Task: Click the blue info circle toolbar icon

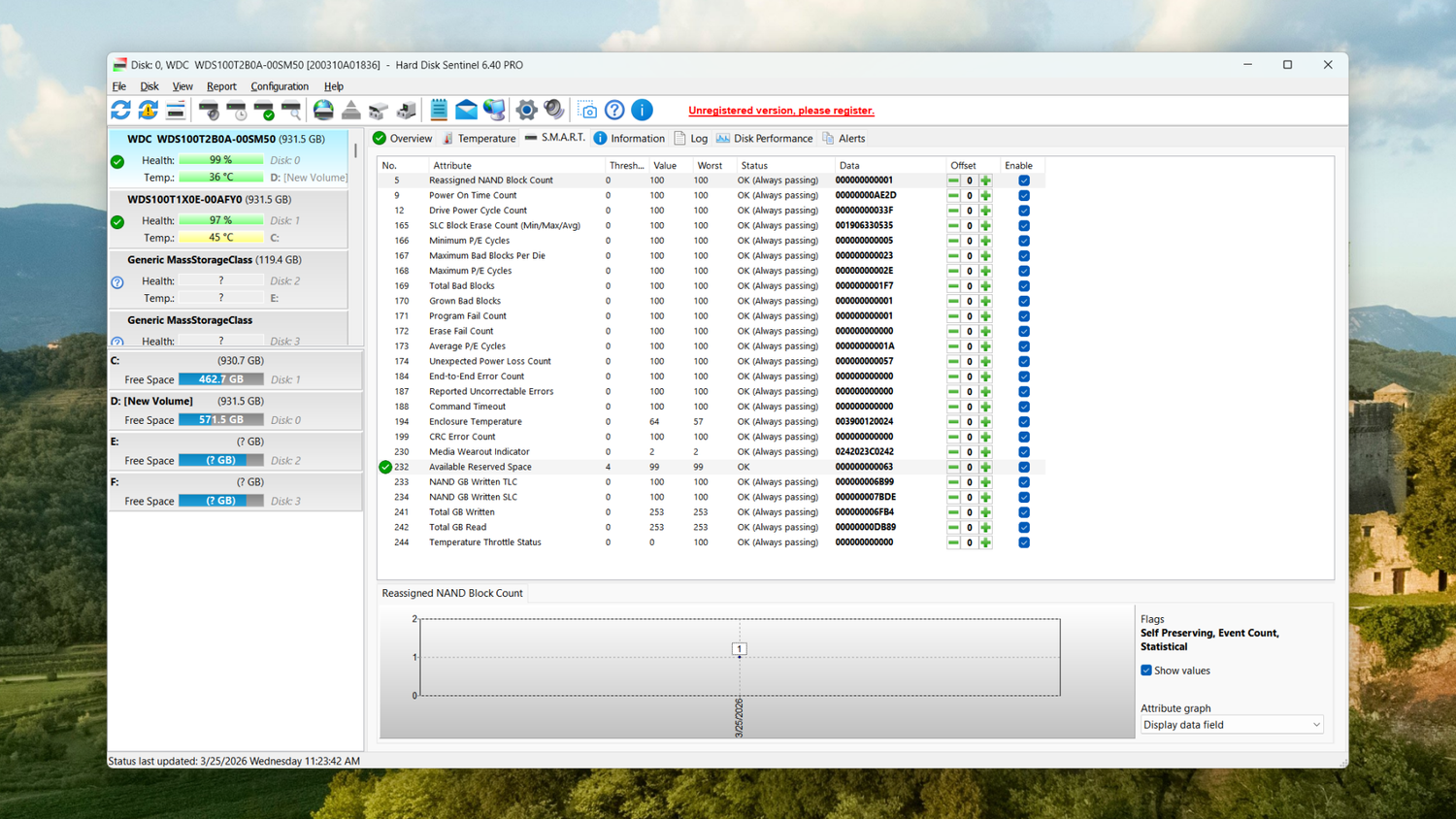Action: pyautogui.click(x=642, y=111)
